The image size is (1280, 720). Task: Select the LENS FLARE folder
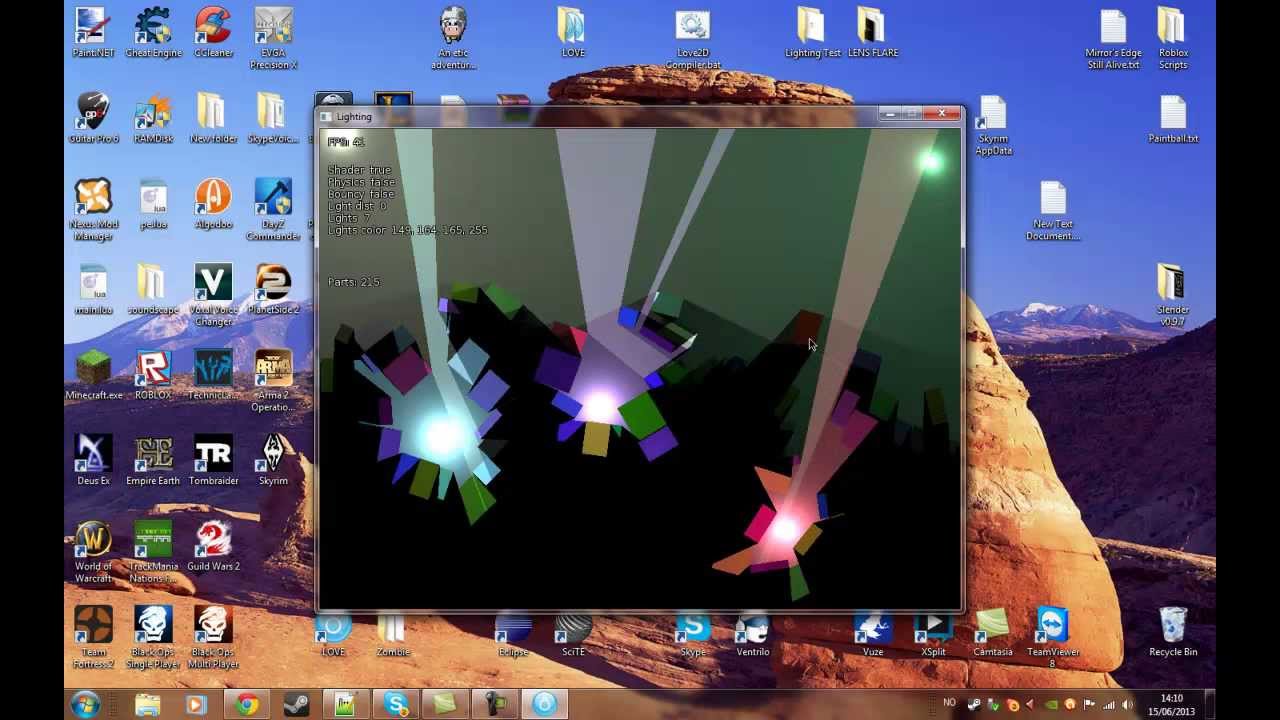tap(873, 33)
